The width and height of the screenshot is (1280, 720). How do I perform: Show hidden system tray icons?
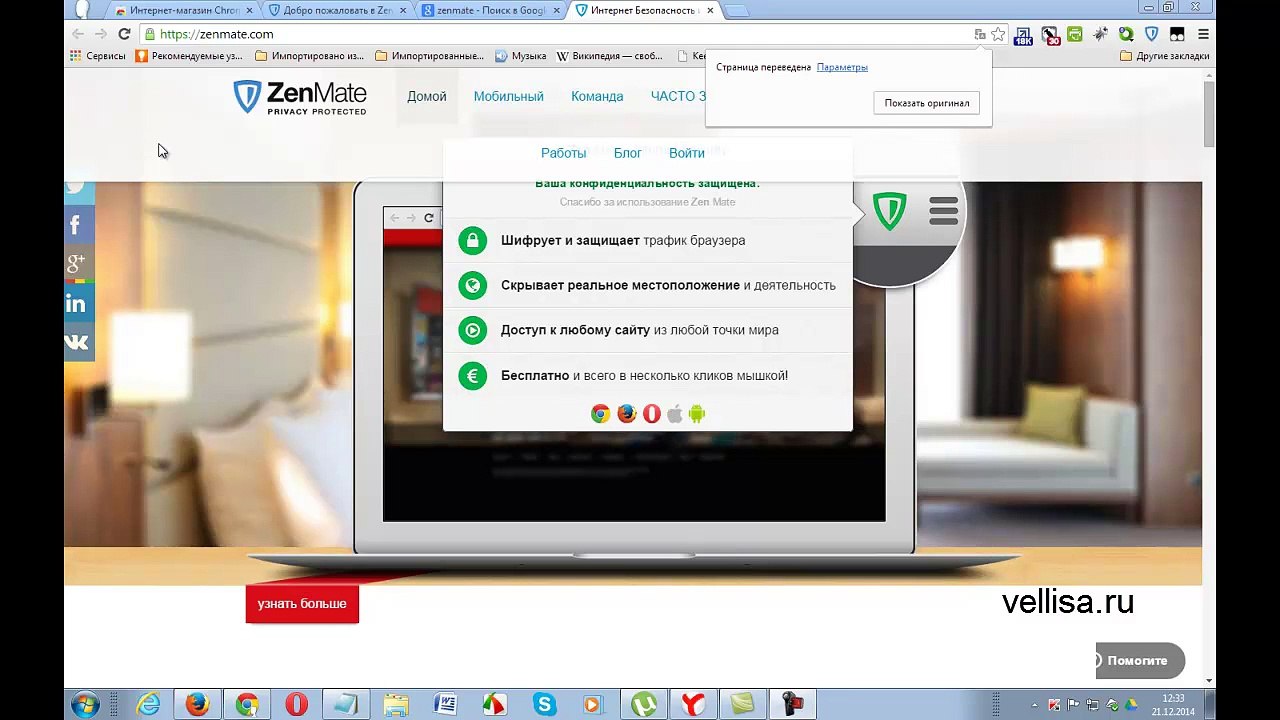[1034, 704]
